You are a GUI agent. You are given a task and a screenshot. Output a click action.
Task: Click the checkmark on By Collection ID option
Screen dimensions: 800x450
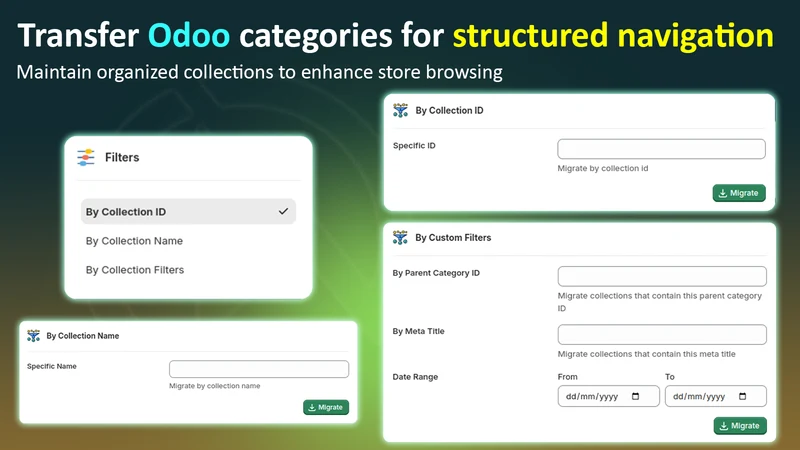[x=283, y=211]
